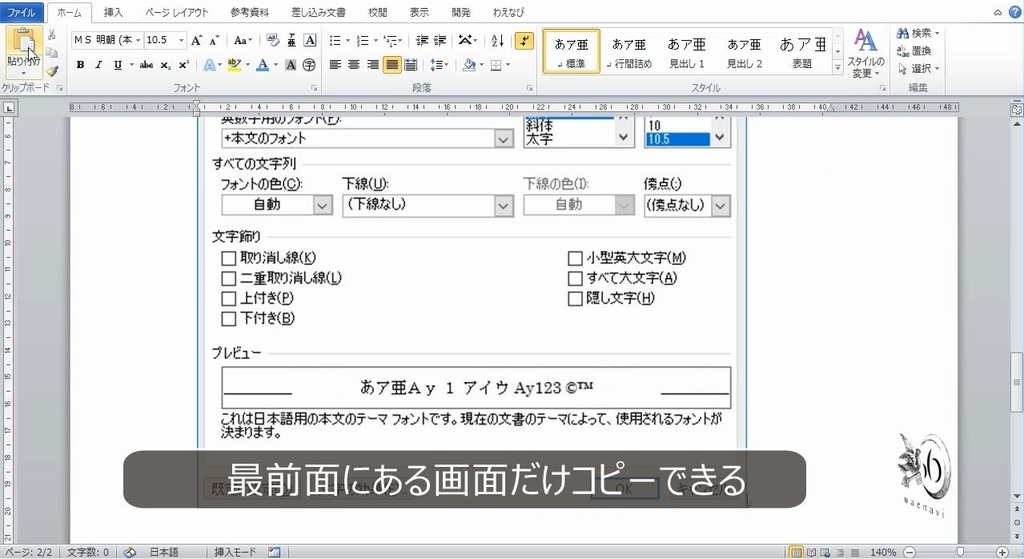This screenshot has width=1024, height=559.
Task: Expand the styles gallery arrow
Action: click(x=838, y=67)
